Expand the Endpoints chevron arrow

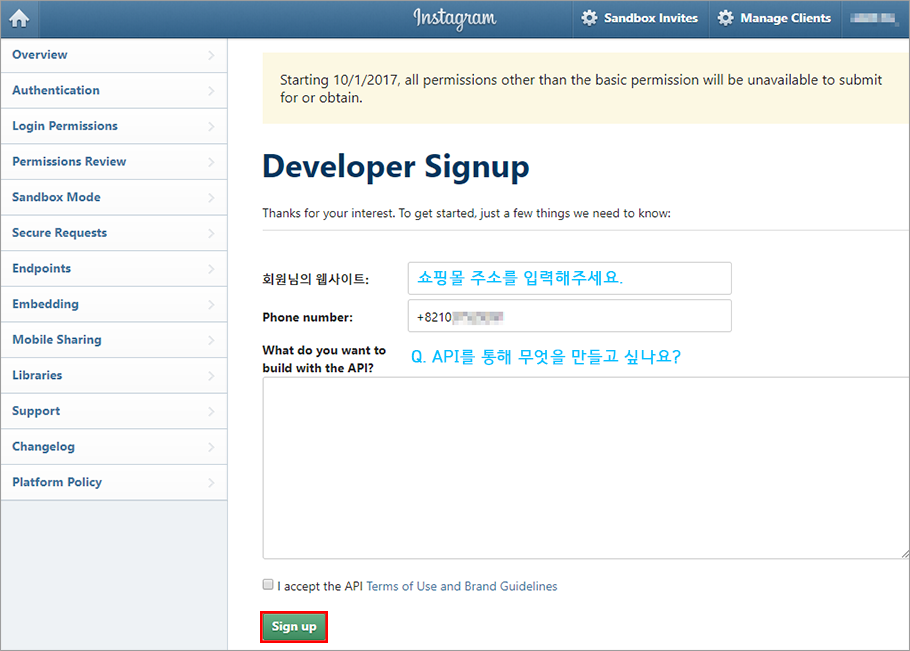click(x=211, y=269)
